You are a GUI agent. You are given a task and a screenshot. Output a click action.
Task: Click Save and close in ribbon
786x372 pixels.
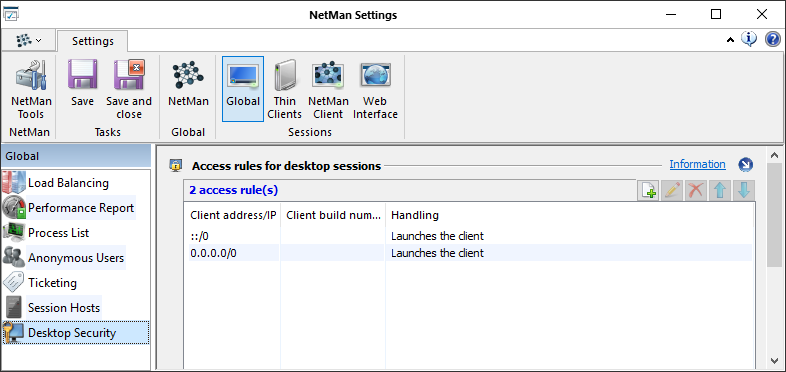click(129, 90)
